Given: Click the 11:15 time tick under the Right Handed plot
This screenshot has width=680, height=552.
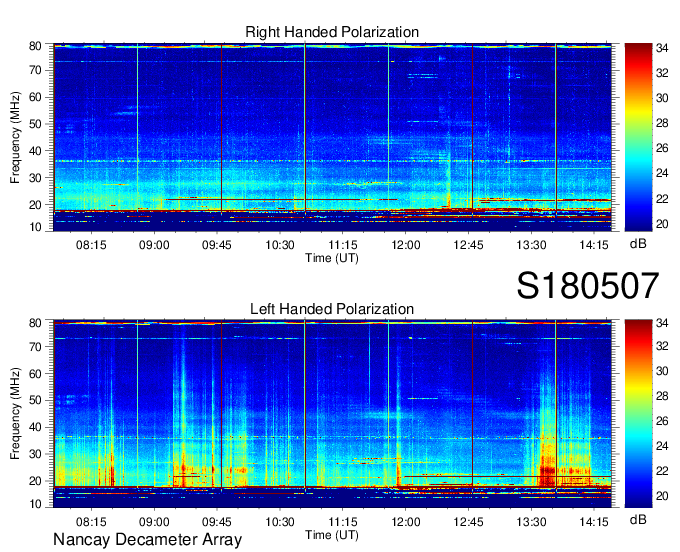Looking at the screenshot, I should coord(343,245).
